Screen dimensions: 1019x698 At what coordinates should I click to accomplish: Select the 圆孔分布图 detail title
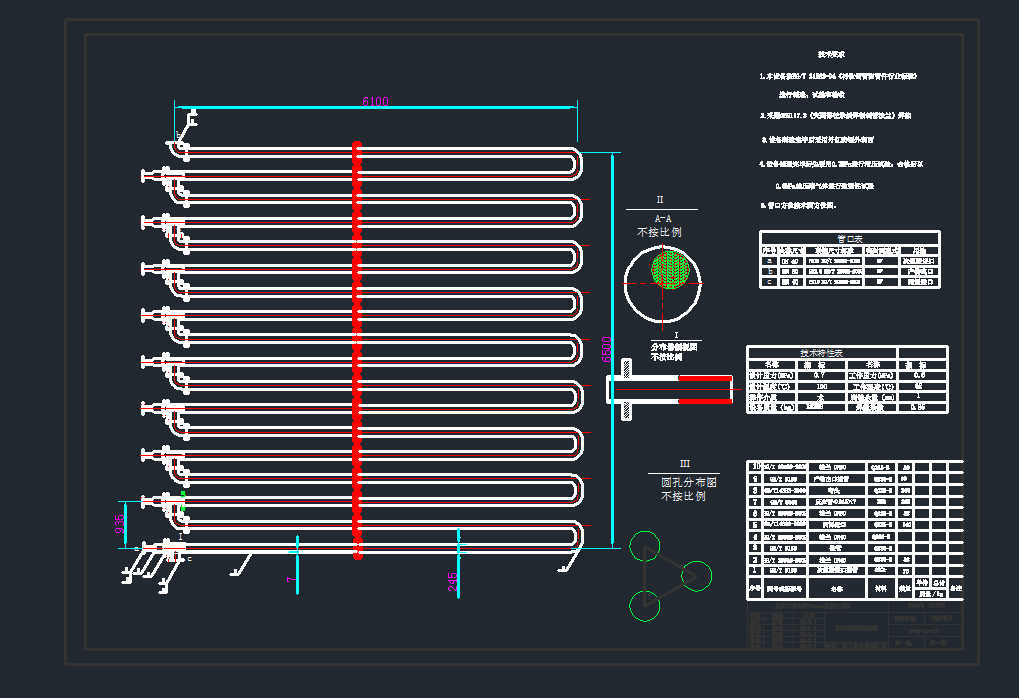(685, 482)
